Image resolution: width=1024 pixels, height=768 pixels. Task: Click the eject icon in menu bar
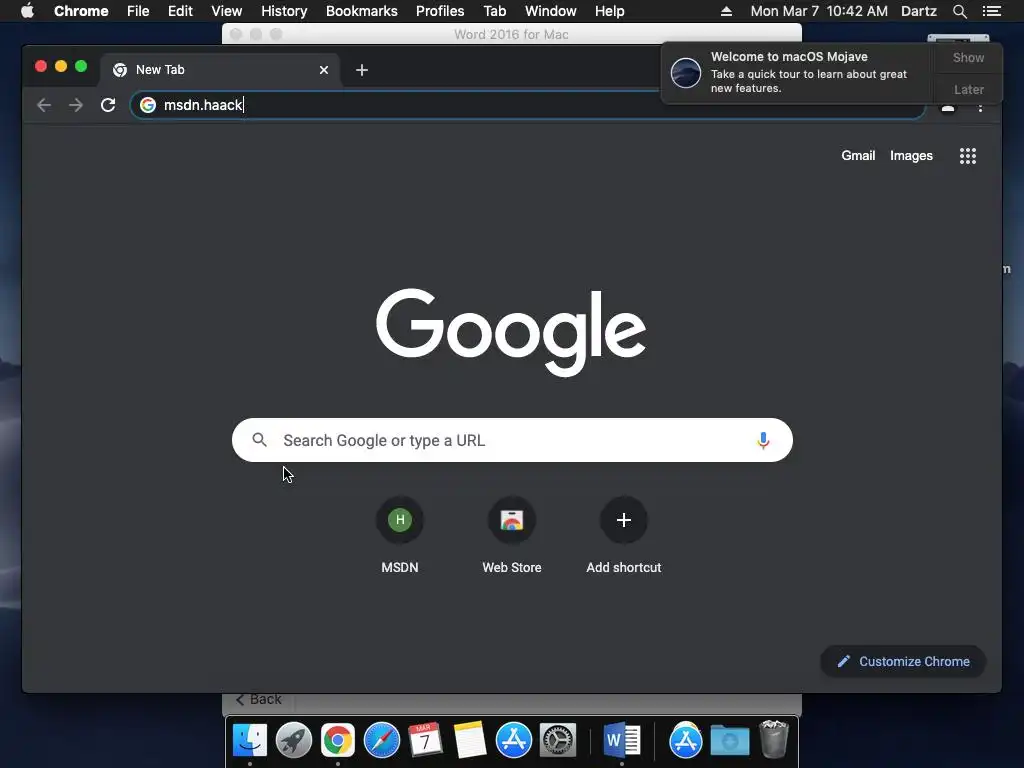point(726,11)
